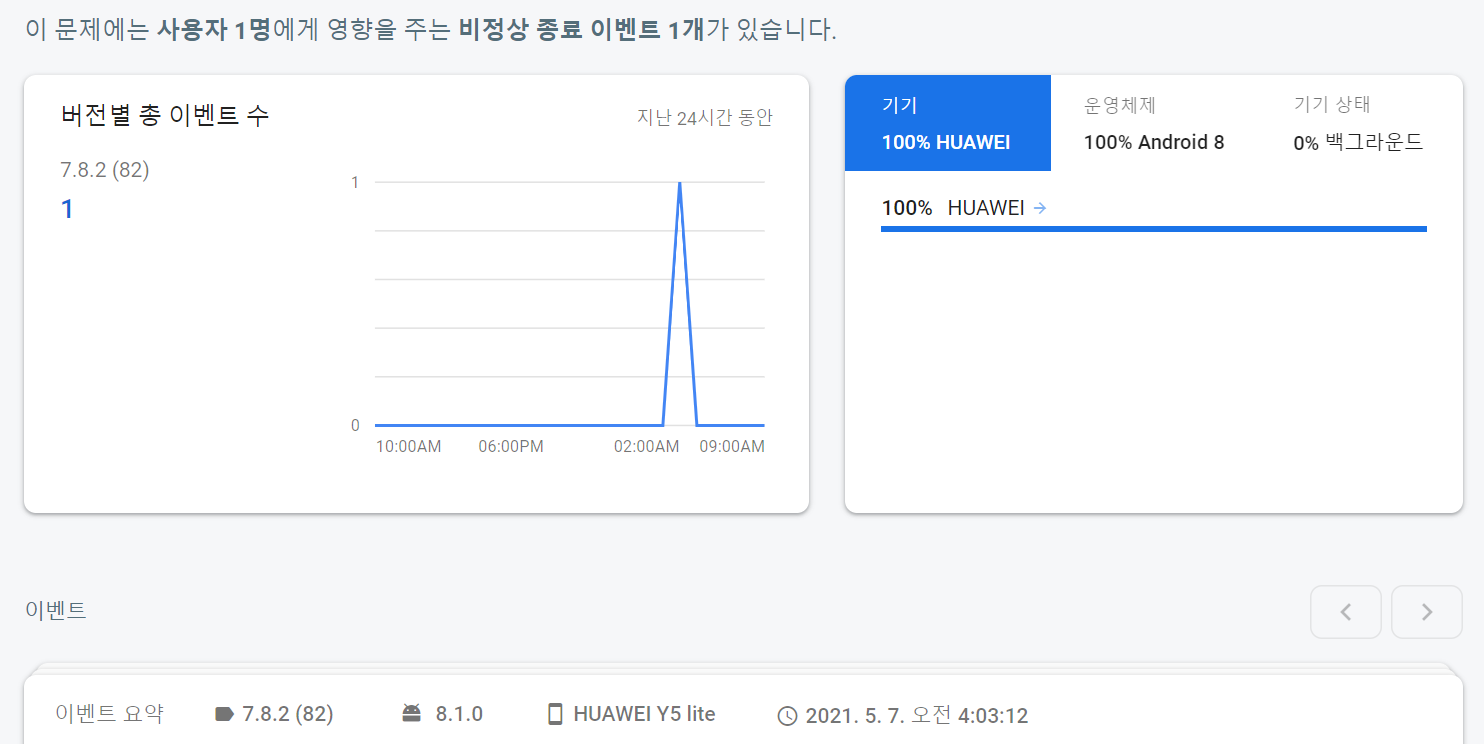This screenshot has width=1484, height=744.
Task: Click the Android robot icon beside 8.1.0
Action: click(x=411, y=714)
